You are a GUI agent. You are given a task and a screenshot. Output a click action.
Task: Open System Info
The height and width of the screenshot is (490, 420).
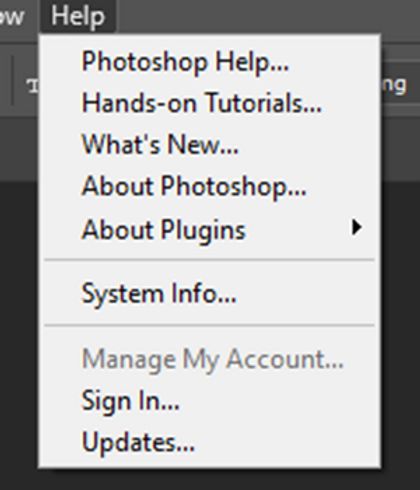point(210,293)
